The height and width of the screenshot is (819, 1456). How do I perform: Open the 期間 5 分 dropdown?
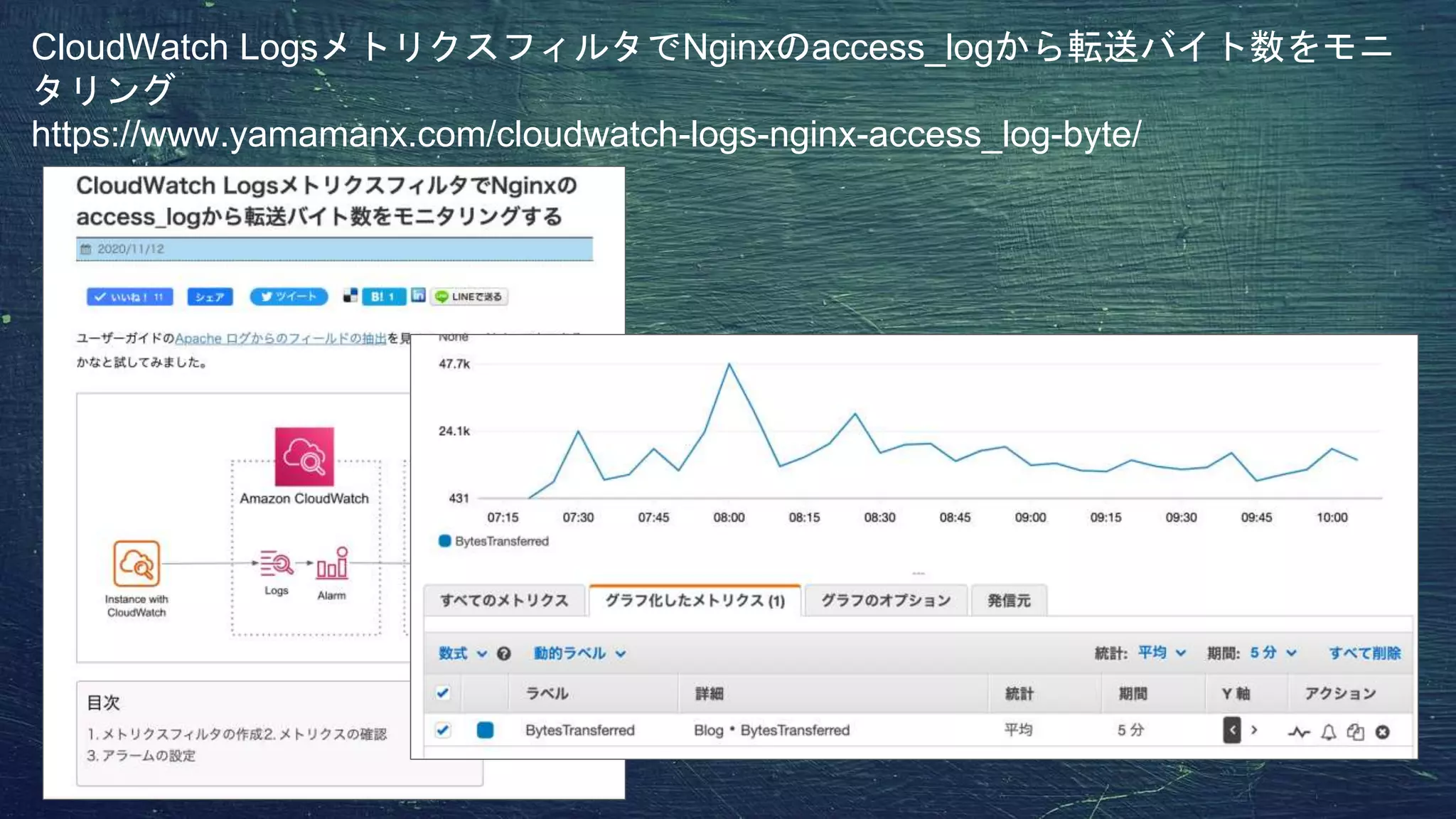(x=1273, y=653)
